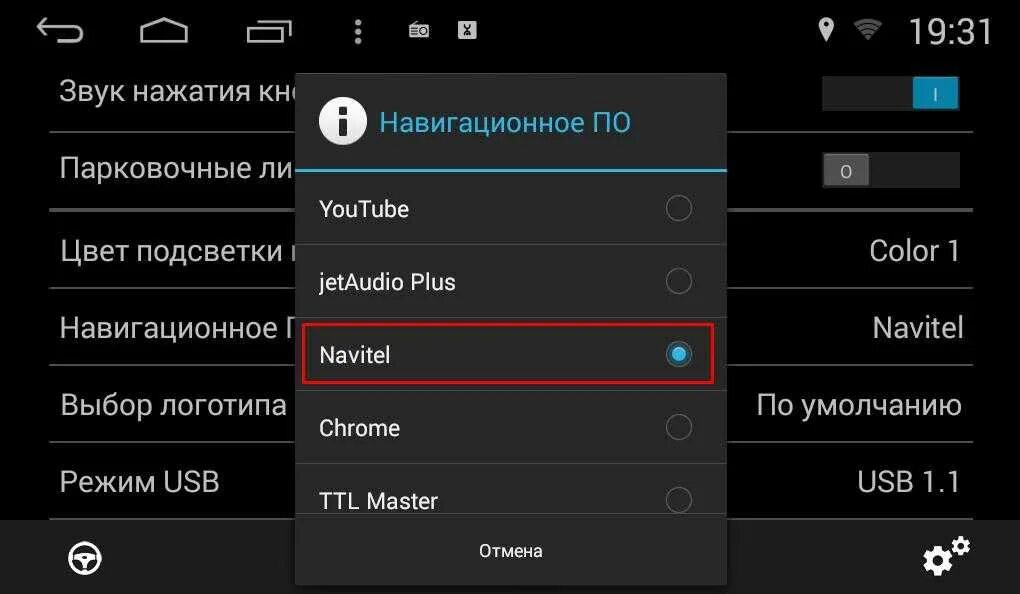Open the gears settings icon
1020x594 pixels.
coord(946,556)
